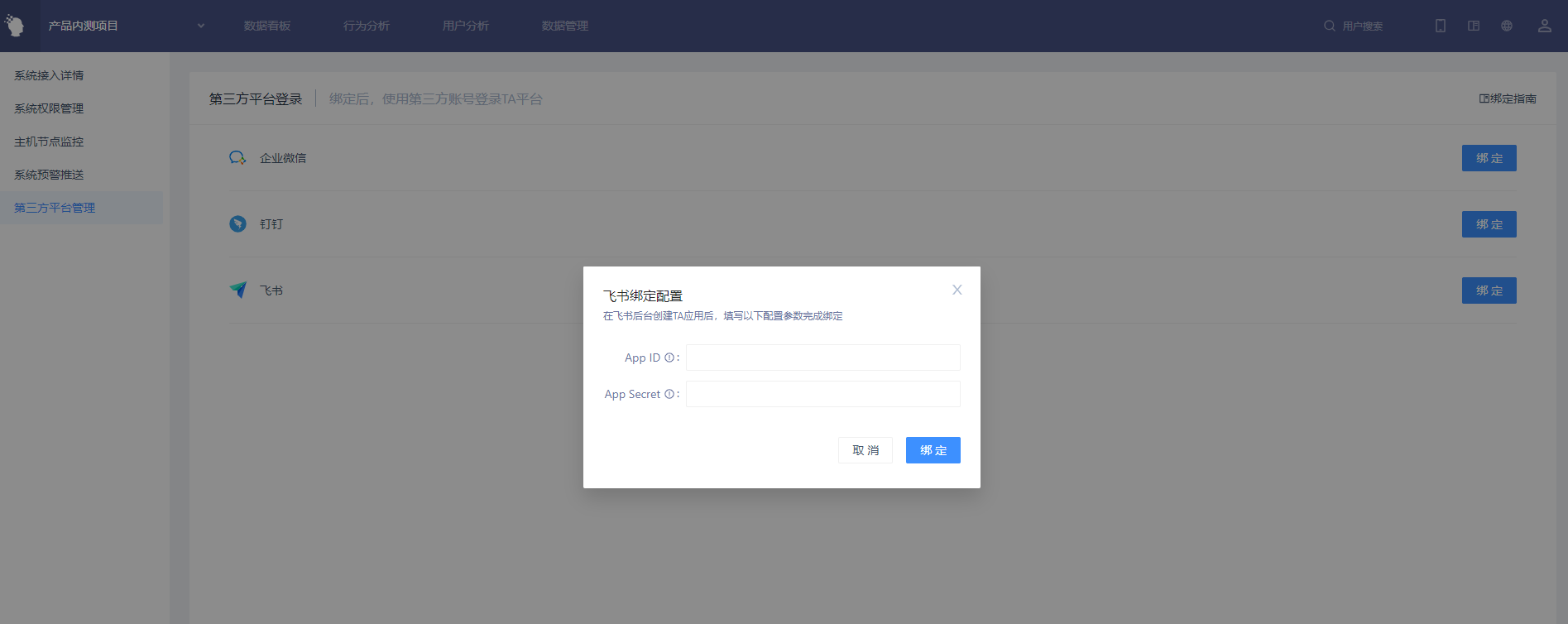The height and width of the screenshot is (624, 1568).
Task: Click the App Secret info icon
Action: tap(669, 395)
